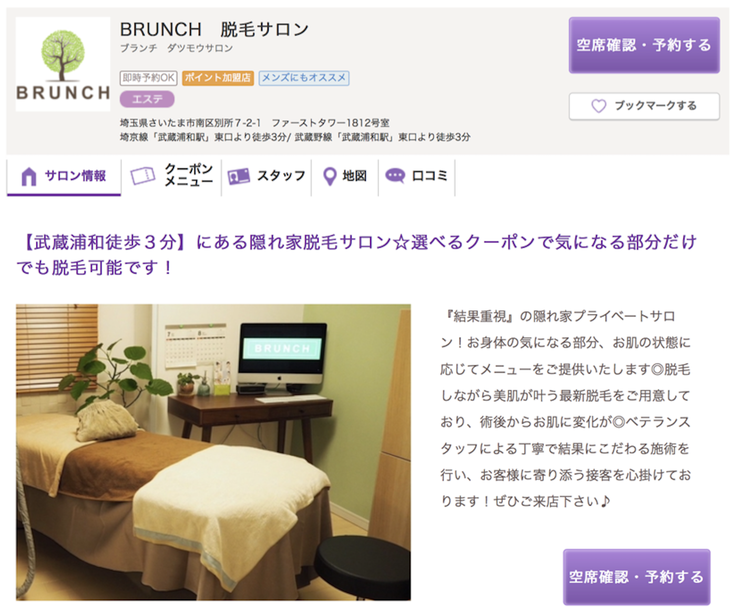Click the heart bookmark icon

point(598,106)
